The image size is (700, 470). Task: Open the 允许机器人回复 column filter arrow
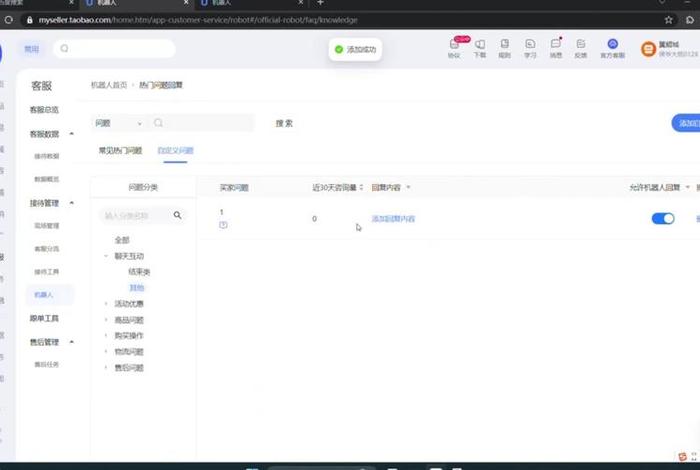(x=688, y=187)
